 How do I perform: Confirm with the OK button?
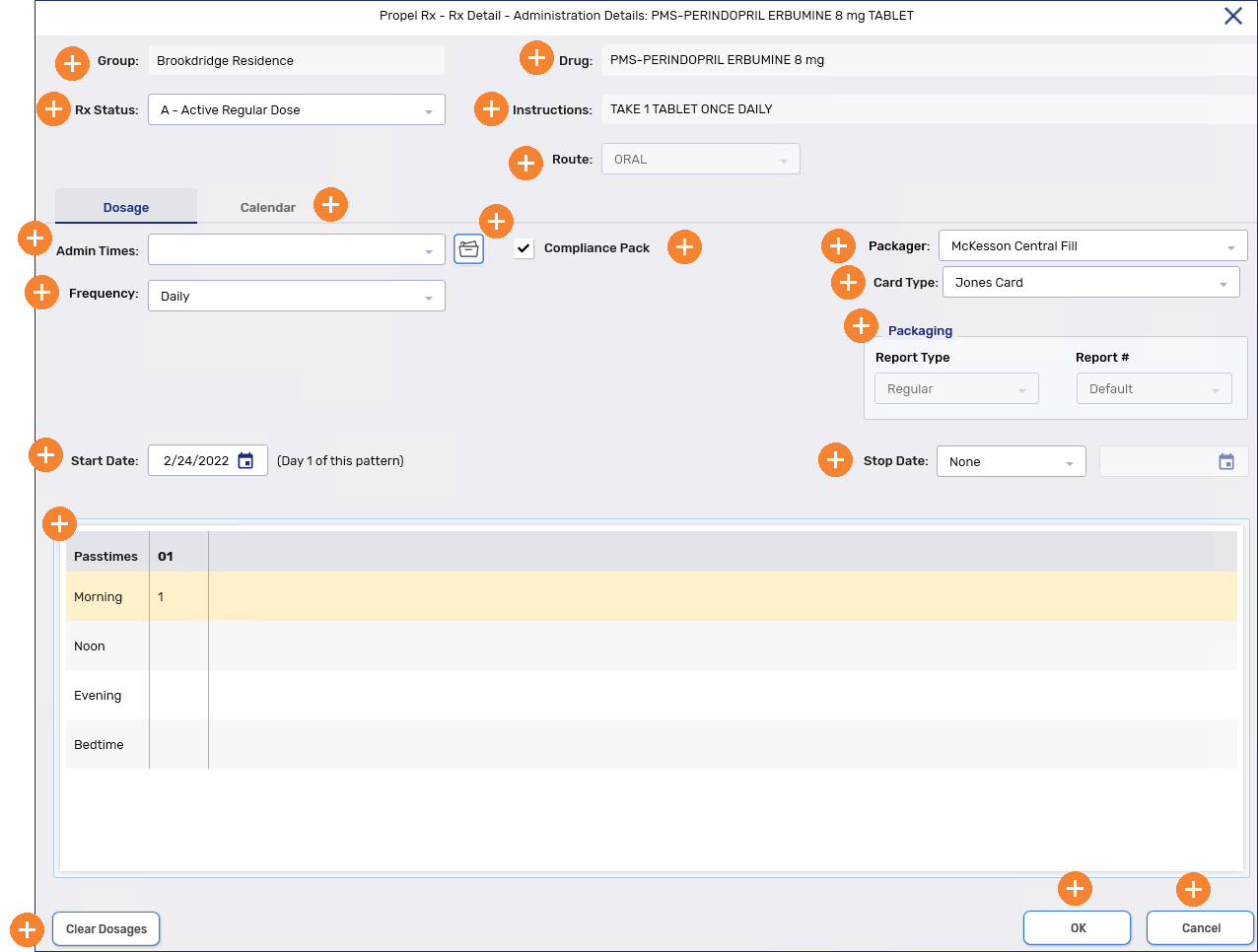(1078, 928)
